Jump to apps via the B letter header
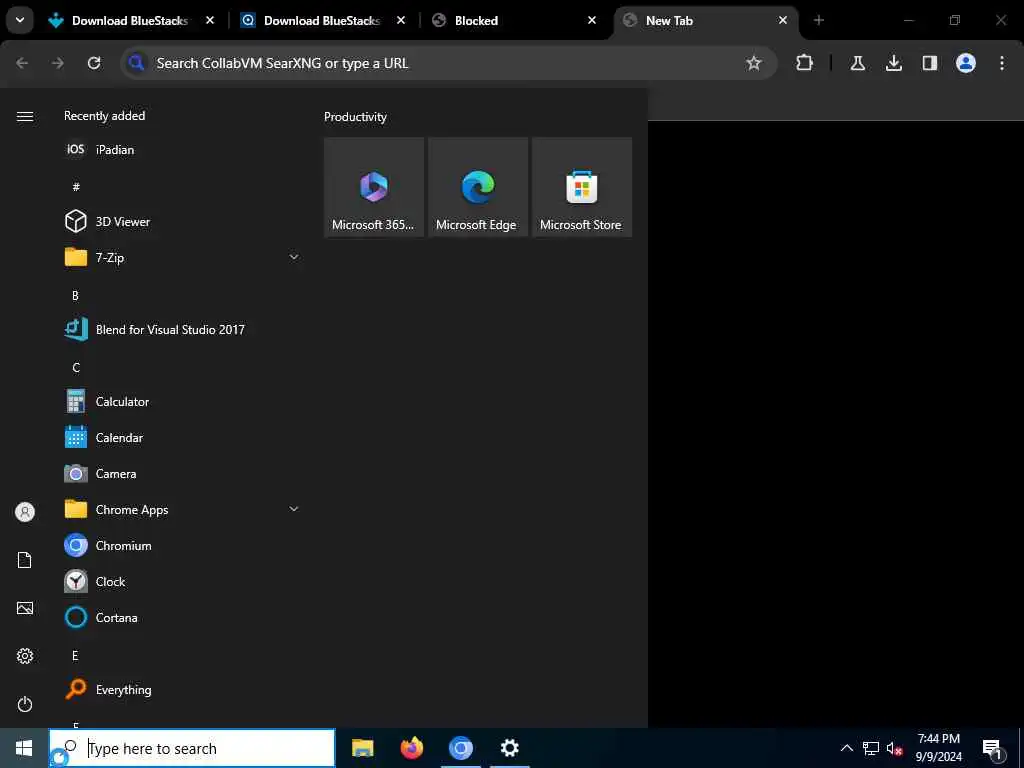This screenshot has width=1024, height=768. coord(75,296)
